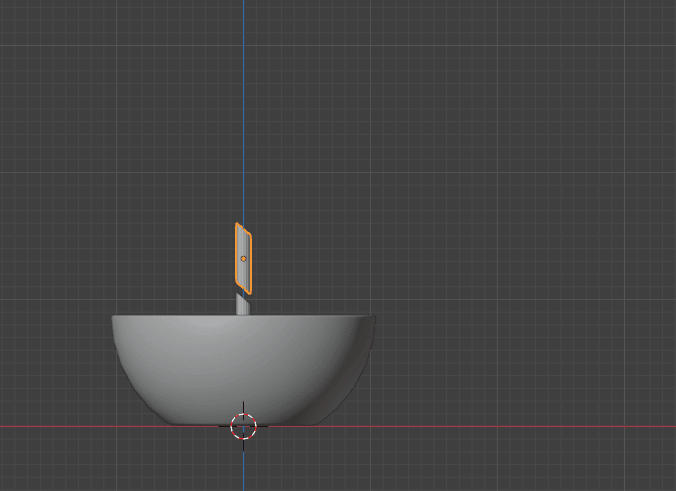Select the thin gray stem above the bowl
The image size is (676, 491).
point(242,304)
